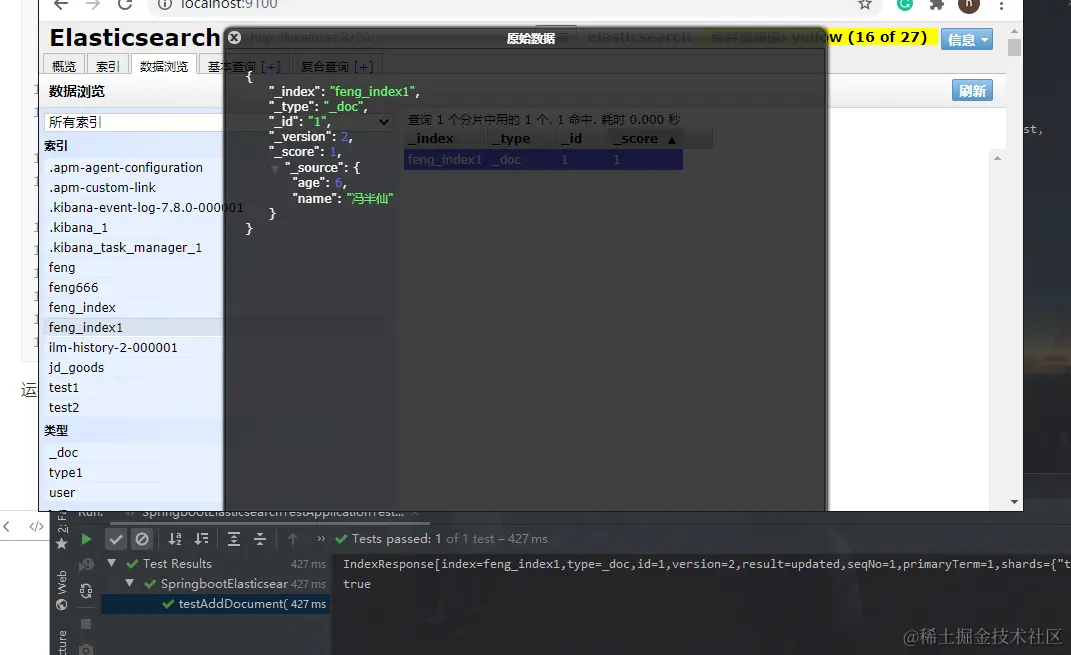Go to previous failed test arrow

tap(292, 539)
